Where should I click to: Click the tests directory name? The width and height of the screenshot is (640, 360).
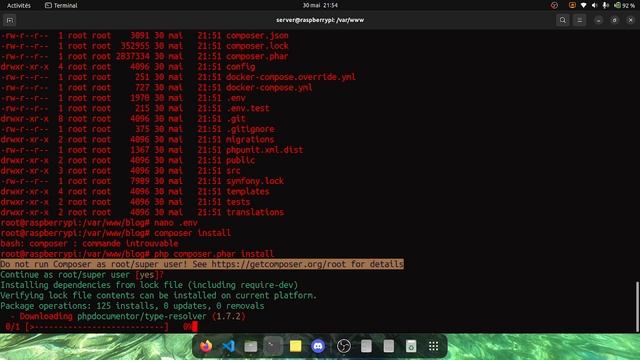[238, 202]
